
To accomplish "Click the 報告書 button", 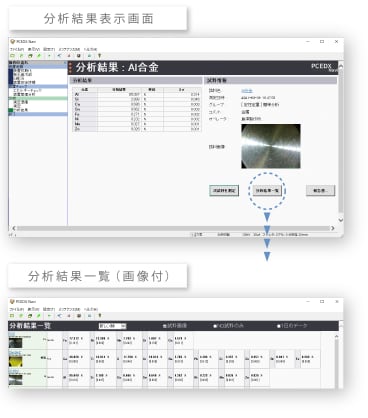I will tap(320, 191).
